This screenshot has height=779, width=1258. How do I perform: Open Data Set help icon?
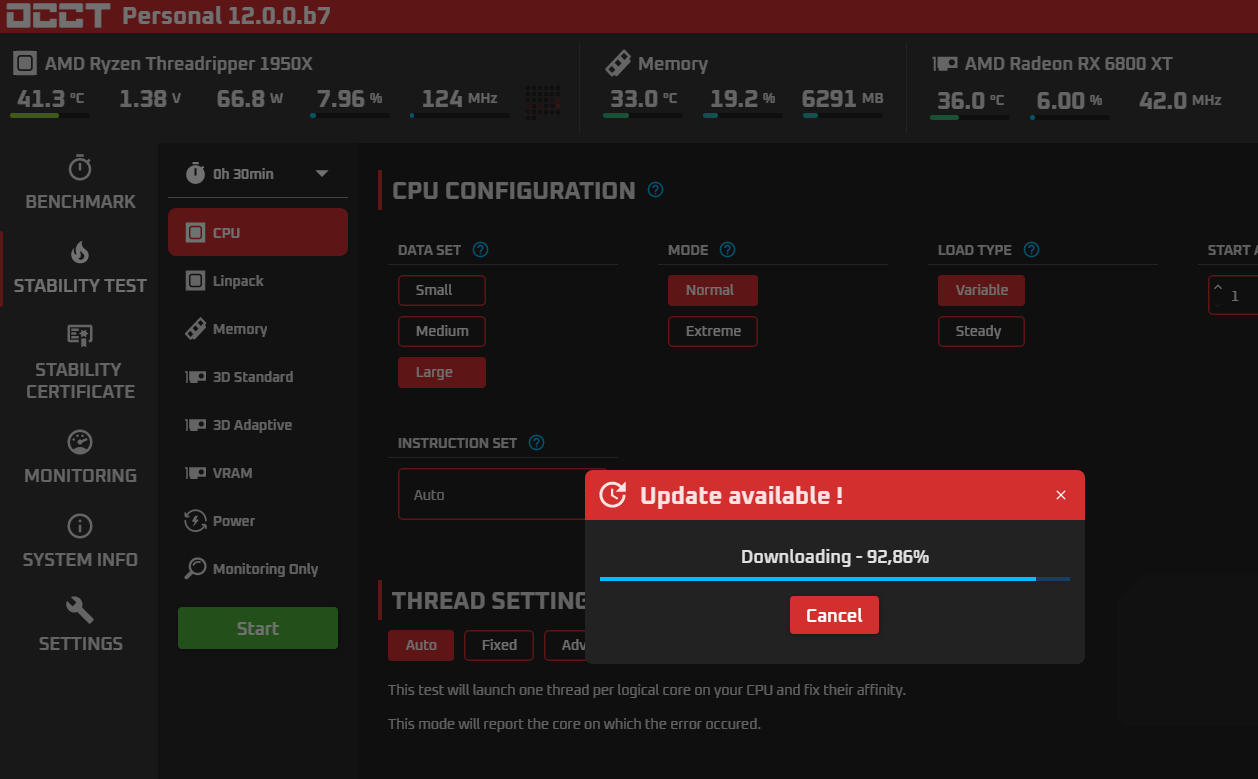[480, 250]
